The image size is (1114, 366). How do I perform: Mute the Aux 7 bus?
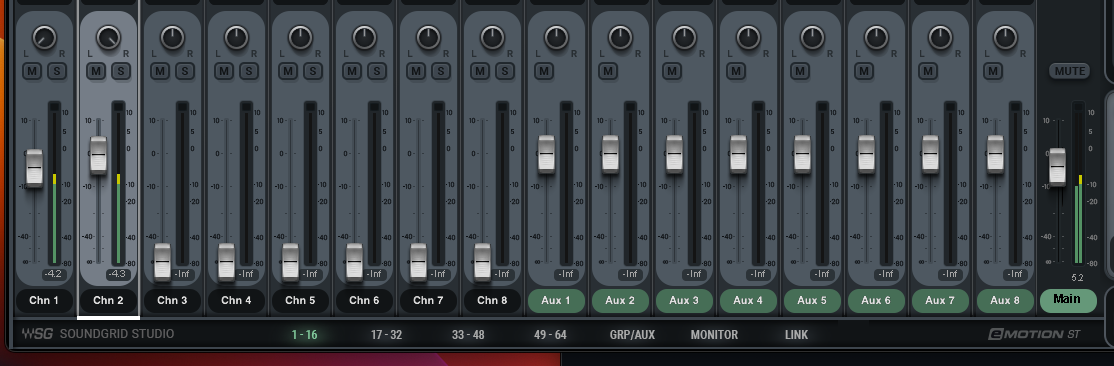click(927, 71)
